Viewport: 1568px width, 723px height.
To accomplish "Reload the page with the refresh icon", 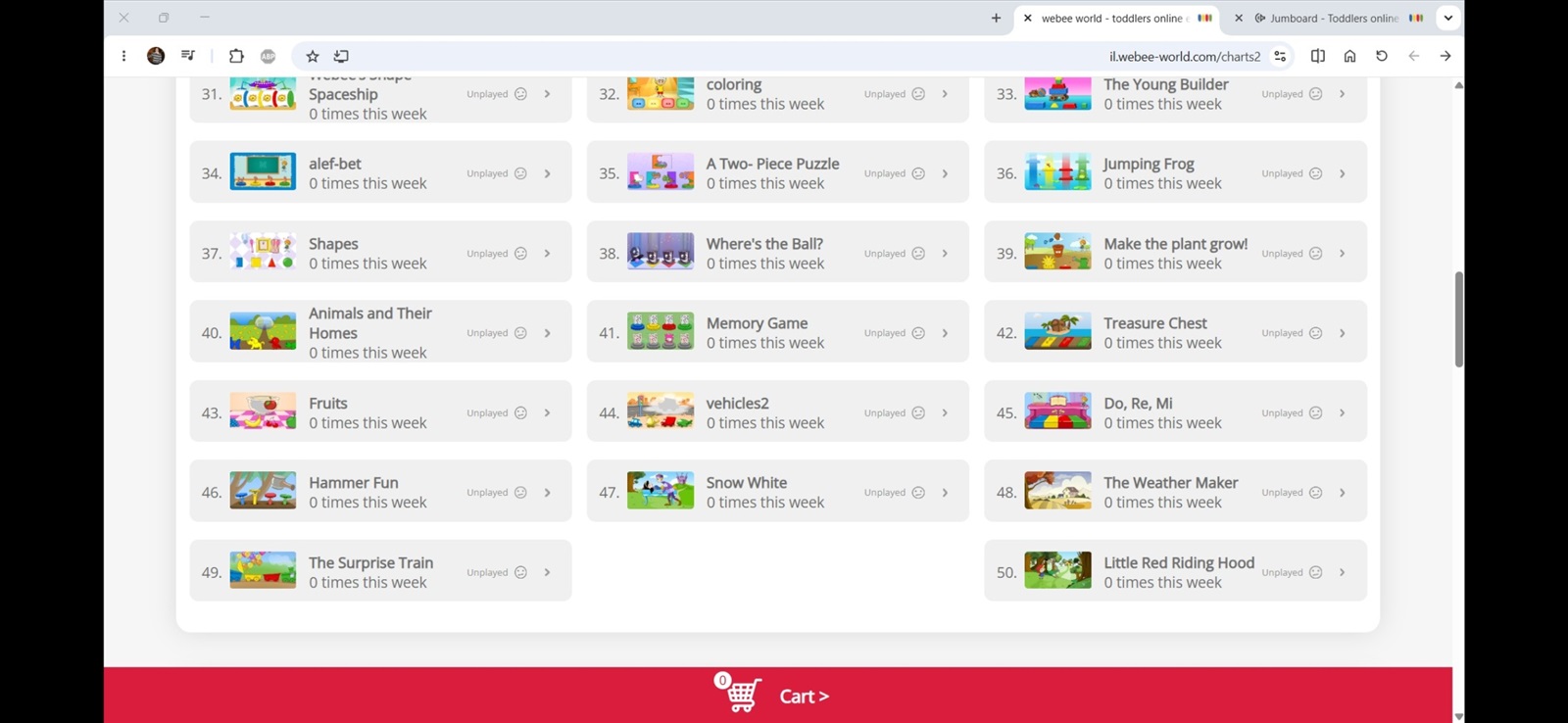I will click(x=1382, y=56).
